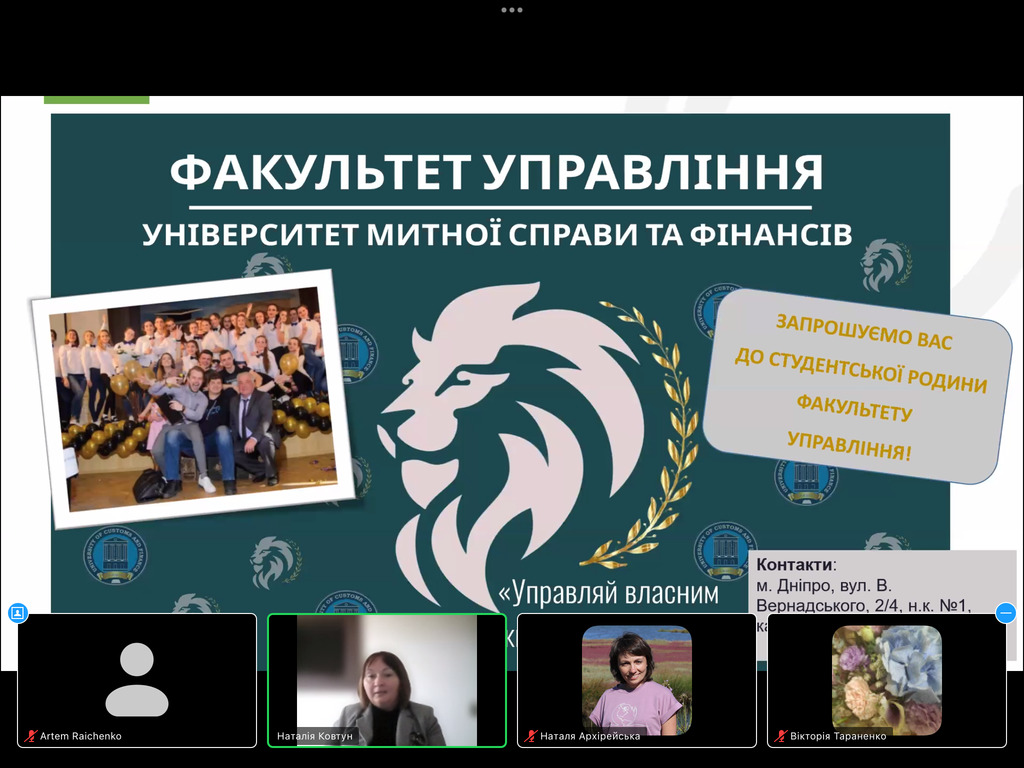This screenshot has width=1024, height=768.
Task: Click Наталя Архірейська's muted microphone icon
Action: 530,736
